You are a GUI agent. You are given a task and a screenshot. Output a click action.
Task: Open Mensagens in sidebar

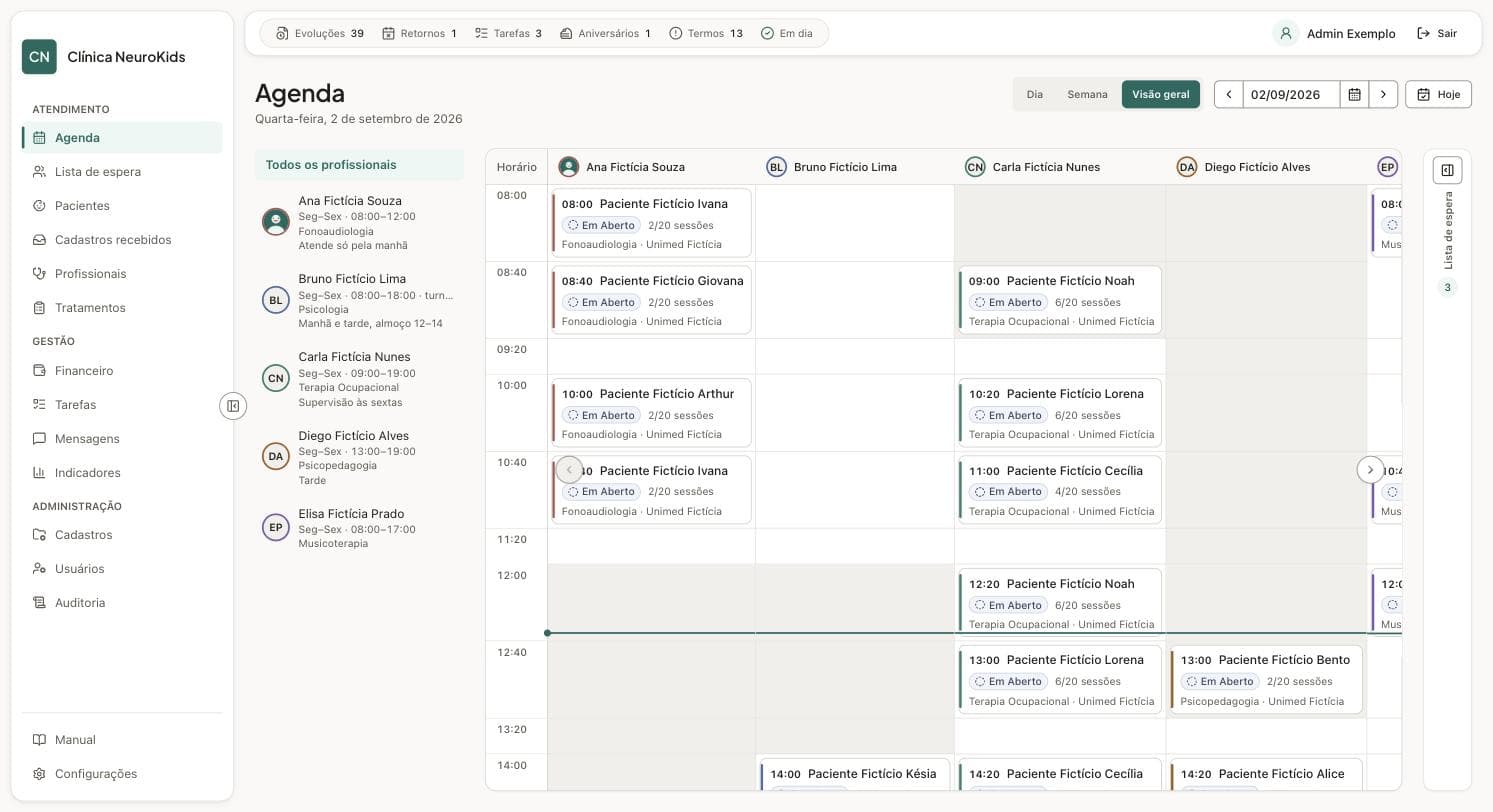[x=122, y=439]
